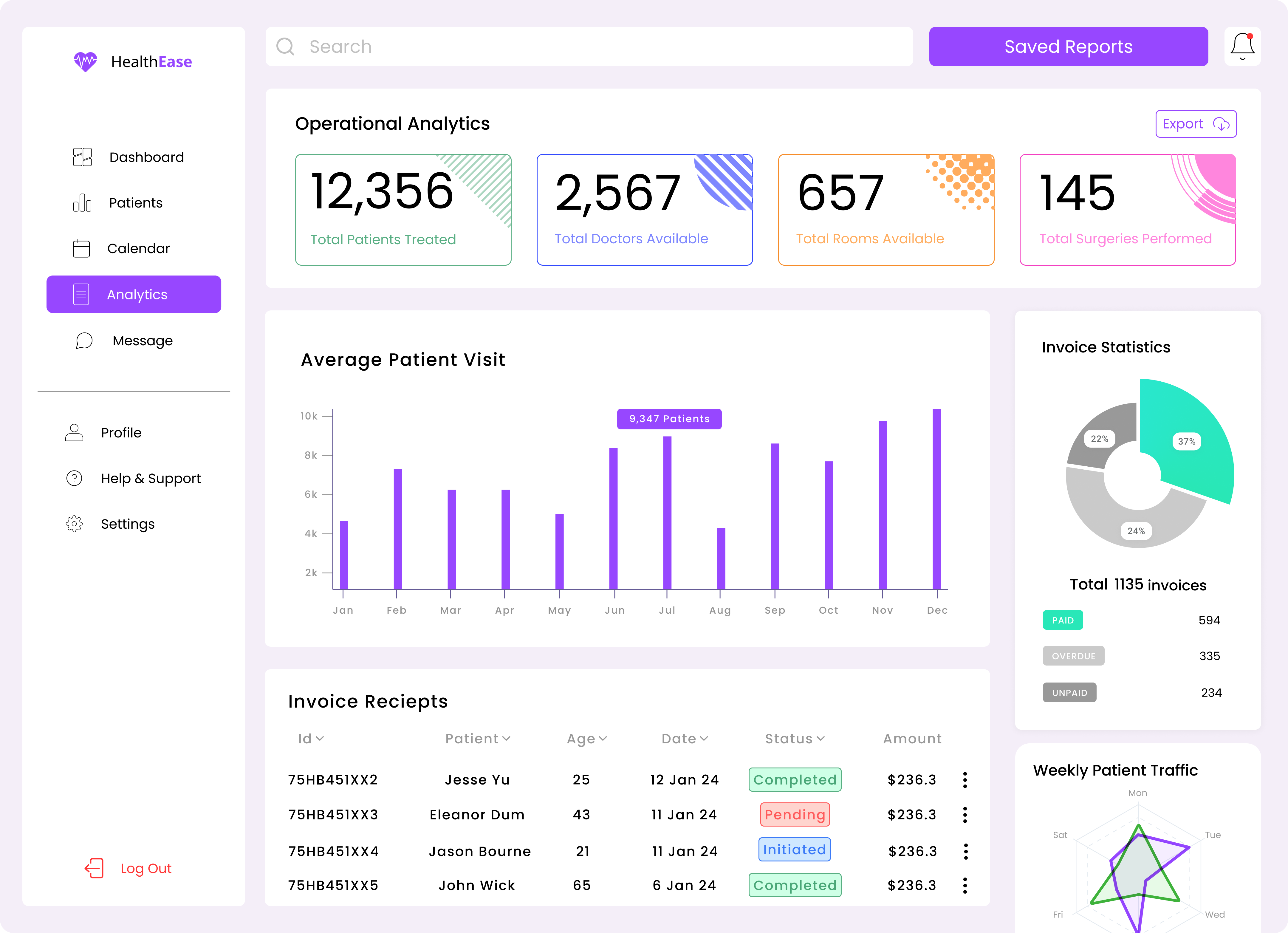Sort invoices by Age column
Screen dimensions: 1288x933
tap(587, 739)
